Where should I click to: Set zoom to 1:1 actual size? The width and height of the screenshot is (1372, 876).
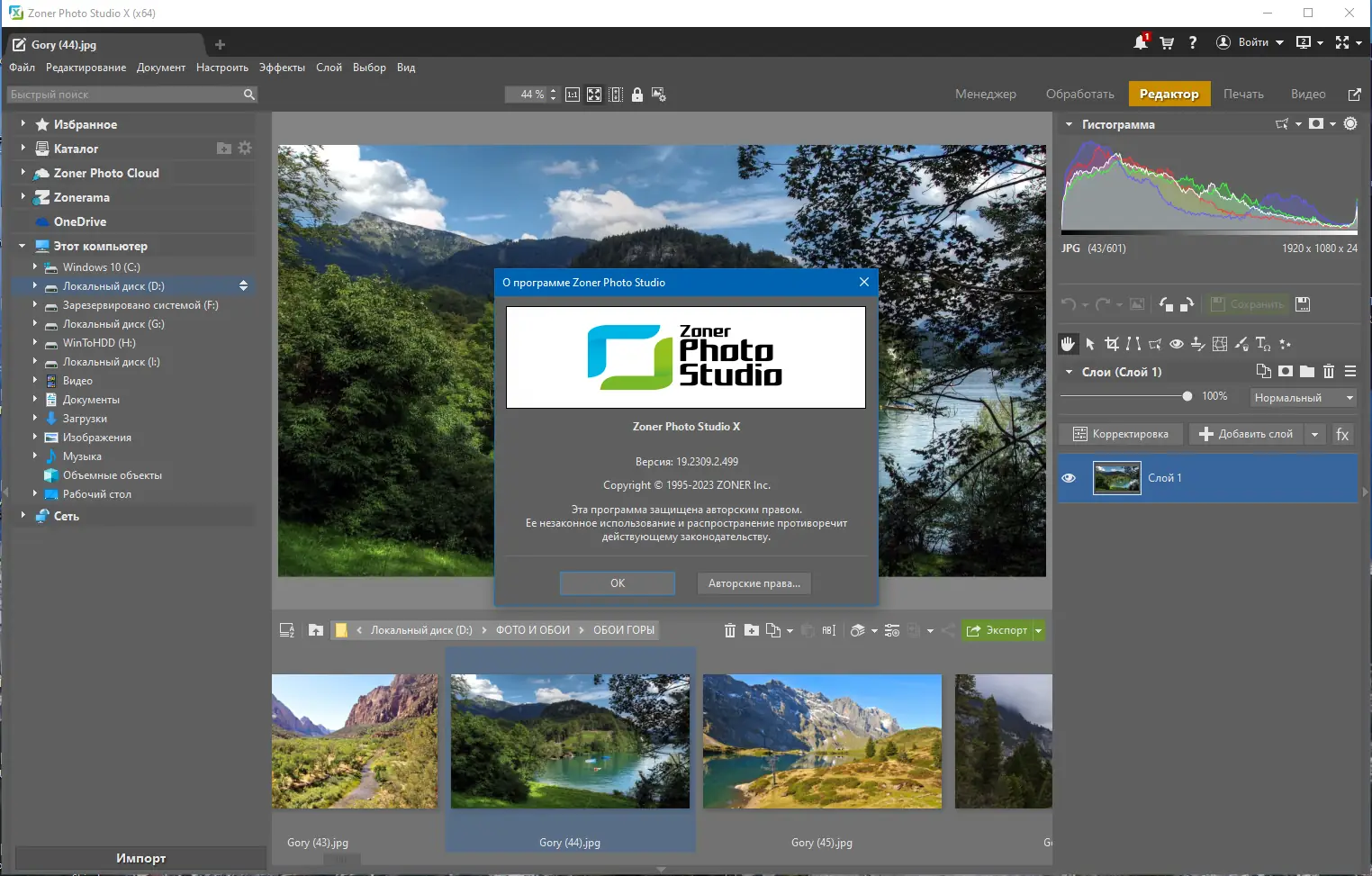[573, 95]
